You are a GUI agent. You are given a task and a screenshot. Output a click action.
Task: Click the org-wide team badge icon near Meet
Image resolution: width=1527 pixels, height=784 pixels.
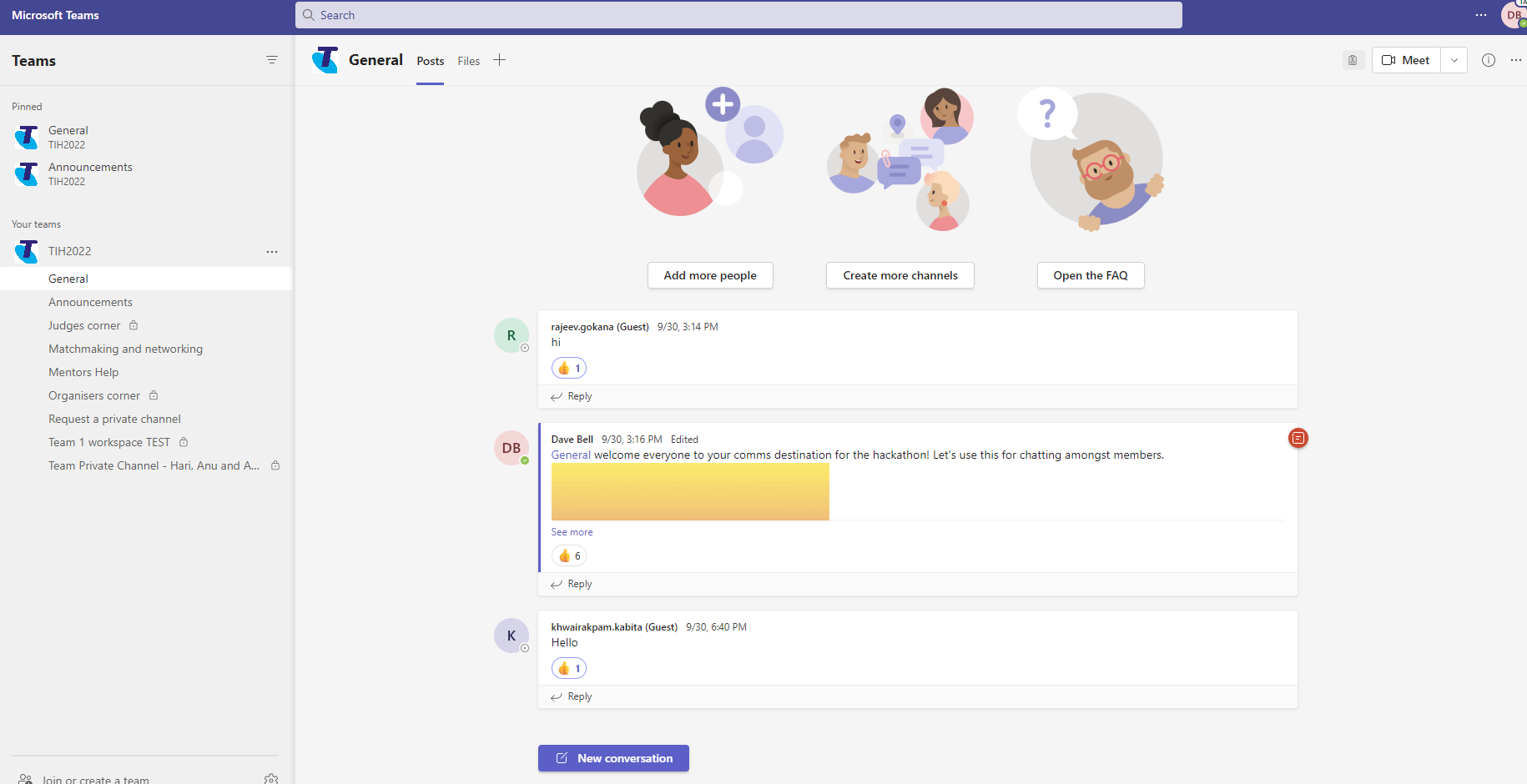click(1353, 60)
